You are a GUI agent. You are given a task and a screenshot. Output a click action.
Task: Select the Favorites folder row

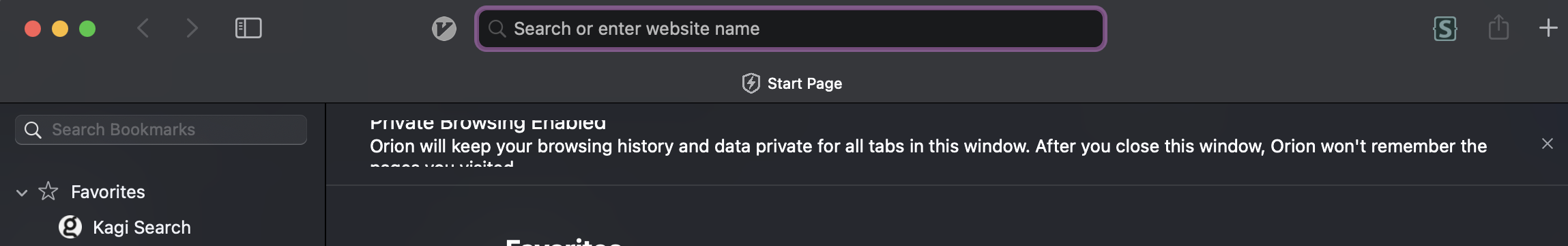click(162, 192)
